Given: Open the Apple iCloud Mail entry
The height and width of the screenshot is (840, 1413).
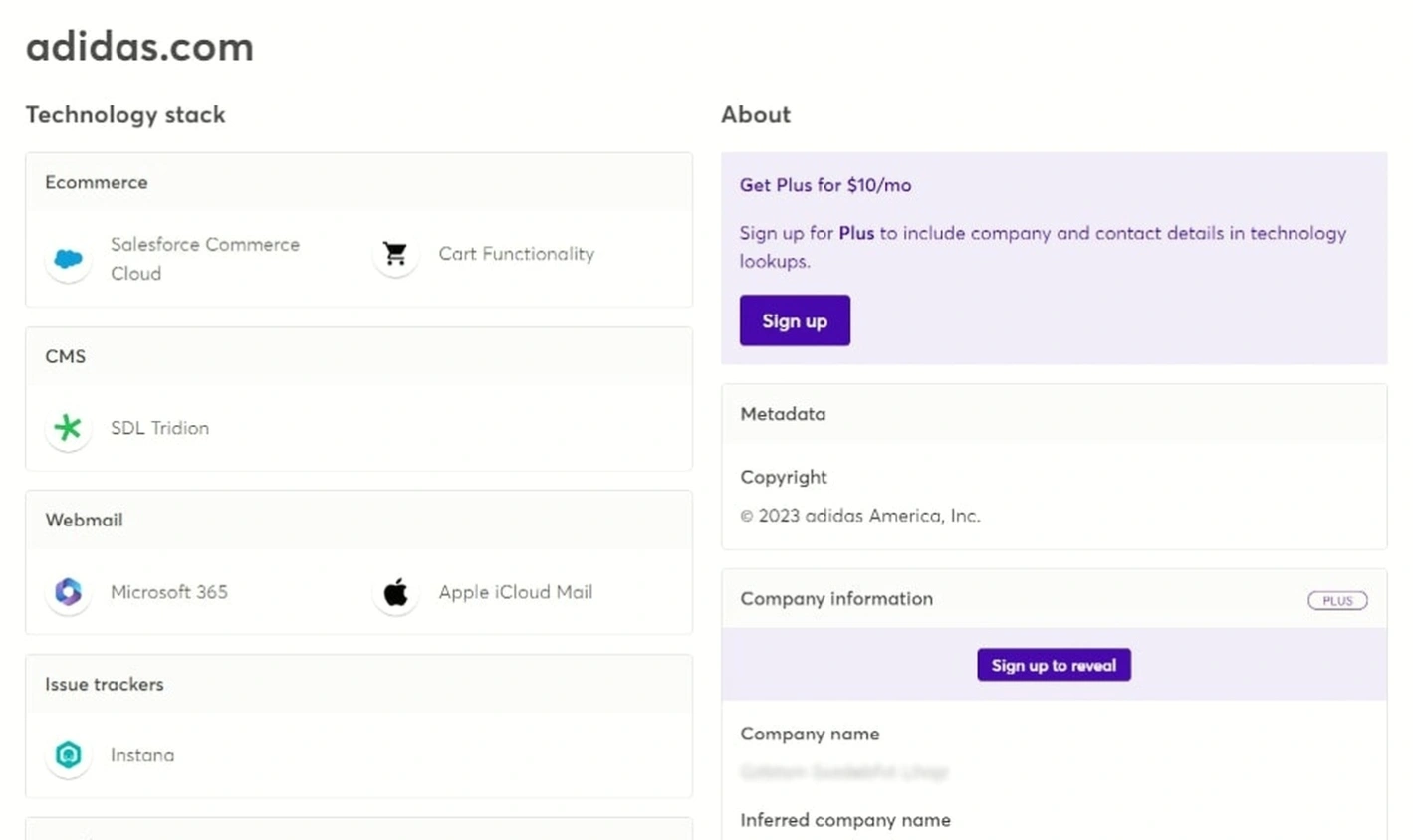Looking at the screenshot, I should point(515,592).
